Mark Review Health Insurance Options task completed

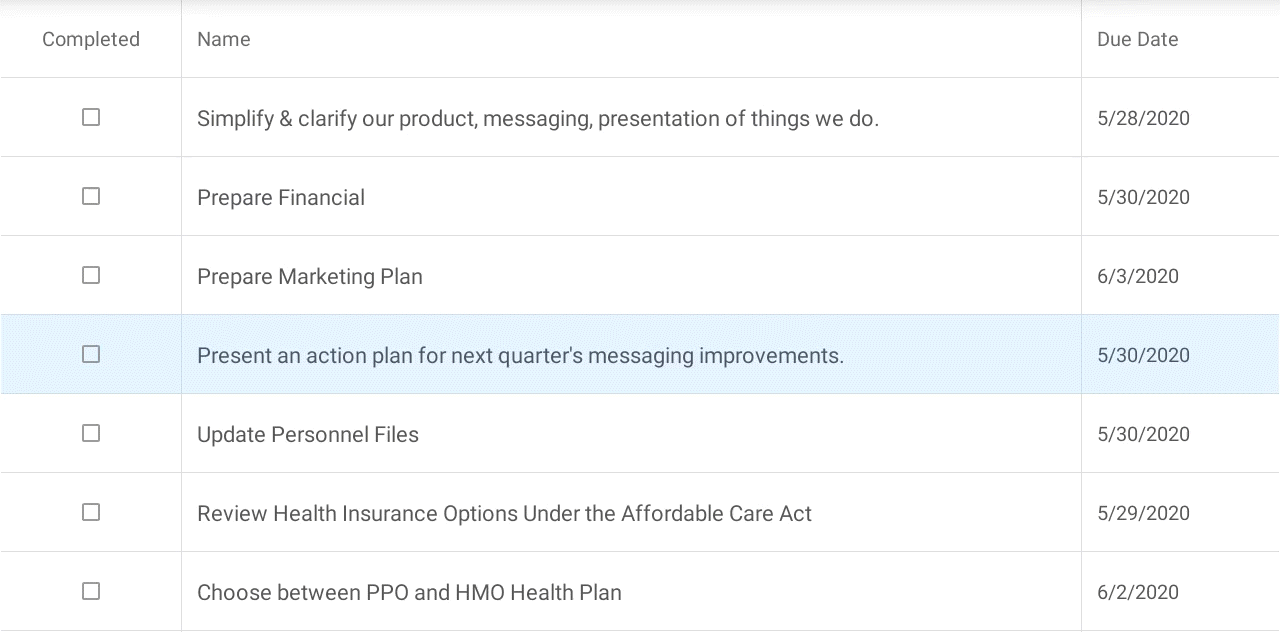click(x=91, y=512)
